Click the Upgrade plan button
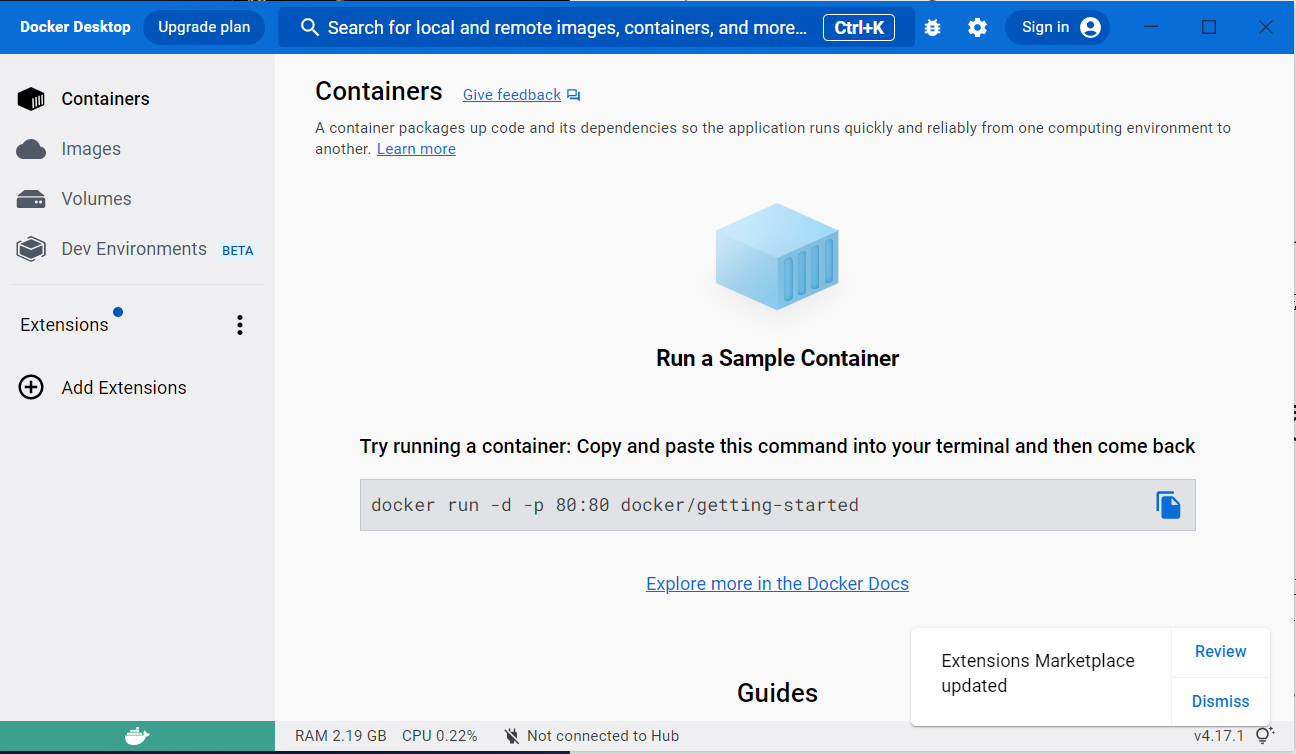 coord(204,27)
